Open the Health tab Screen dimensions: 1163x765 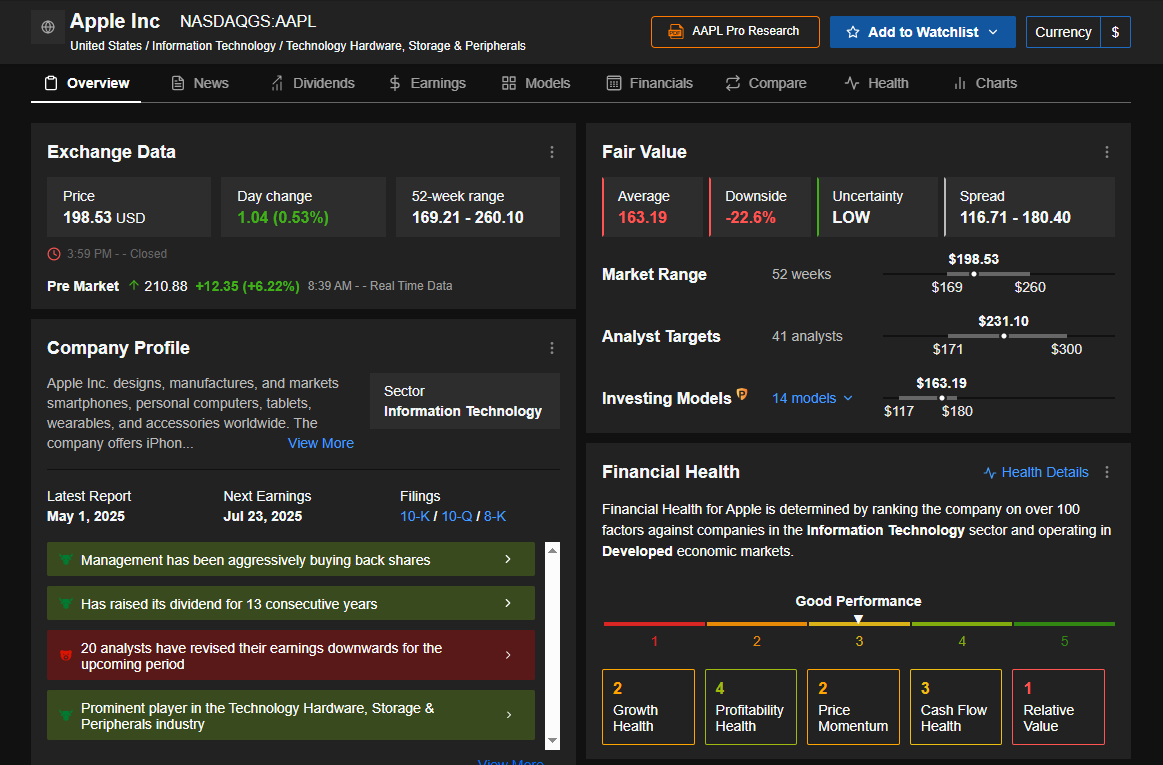click(x=876, y=83)
